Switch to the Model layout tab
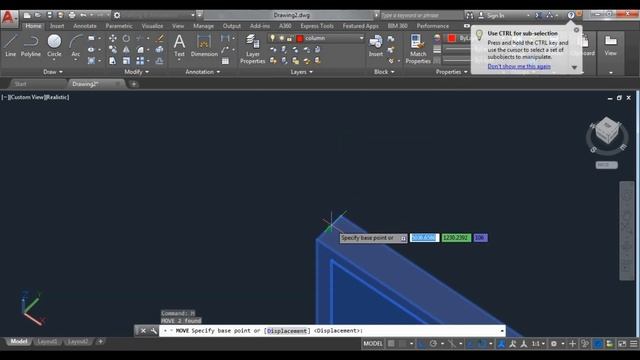 [x=19, y=342]
